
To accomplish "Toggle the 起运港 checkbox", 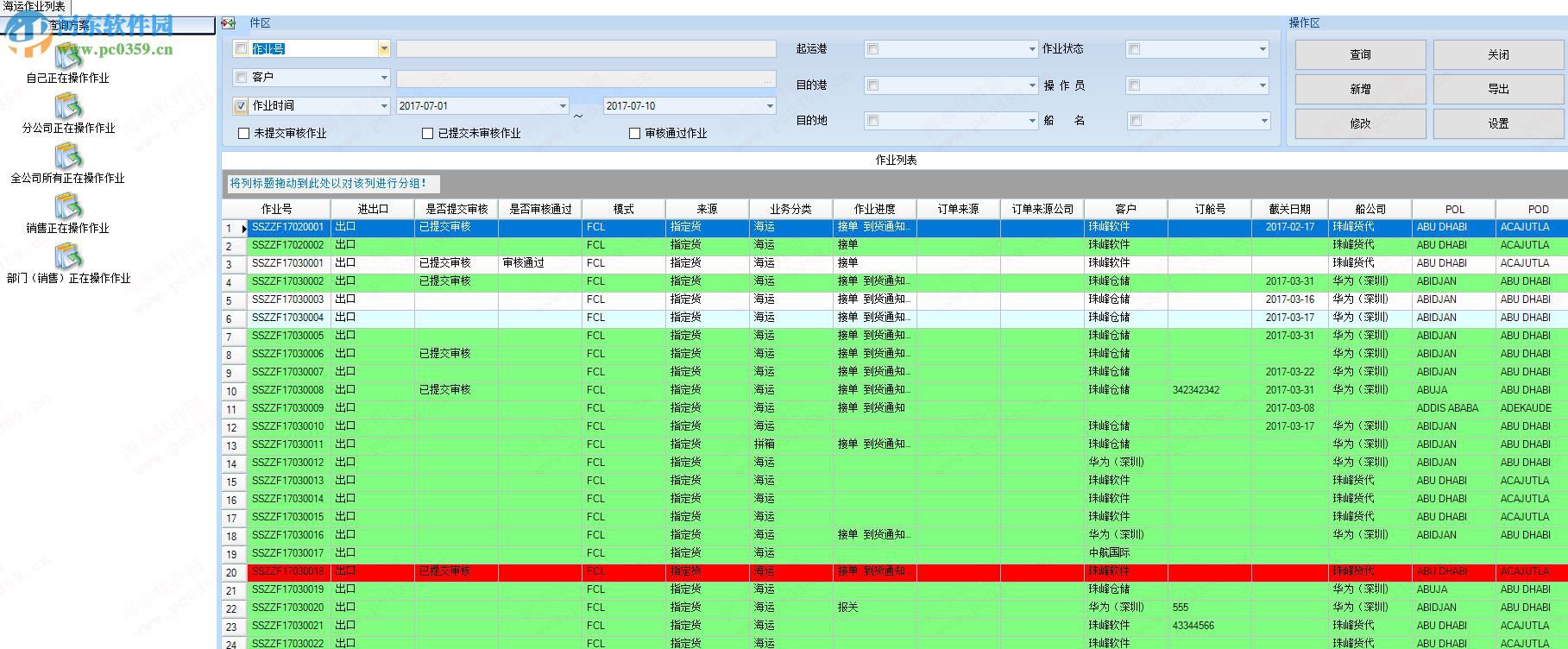I will tap(873, 49).
